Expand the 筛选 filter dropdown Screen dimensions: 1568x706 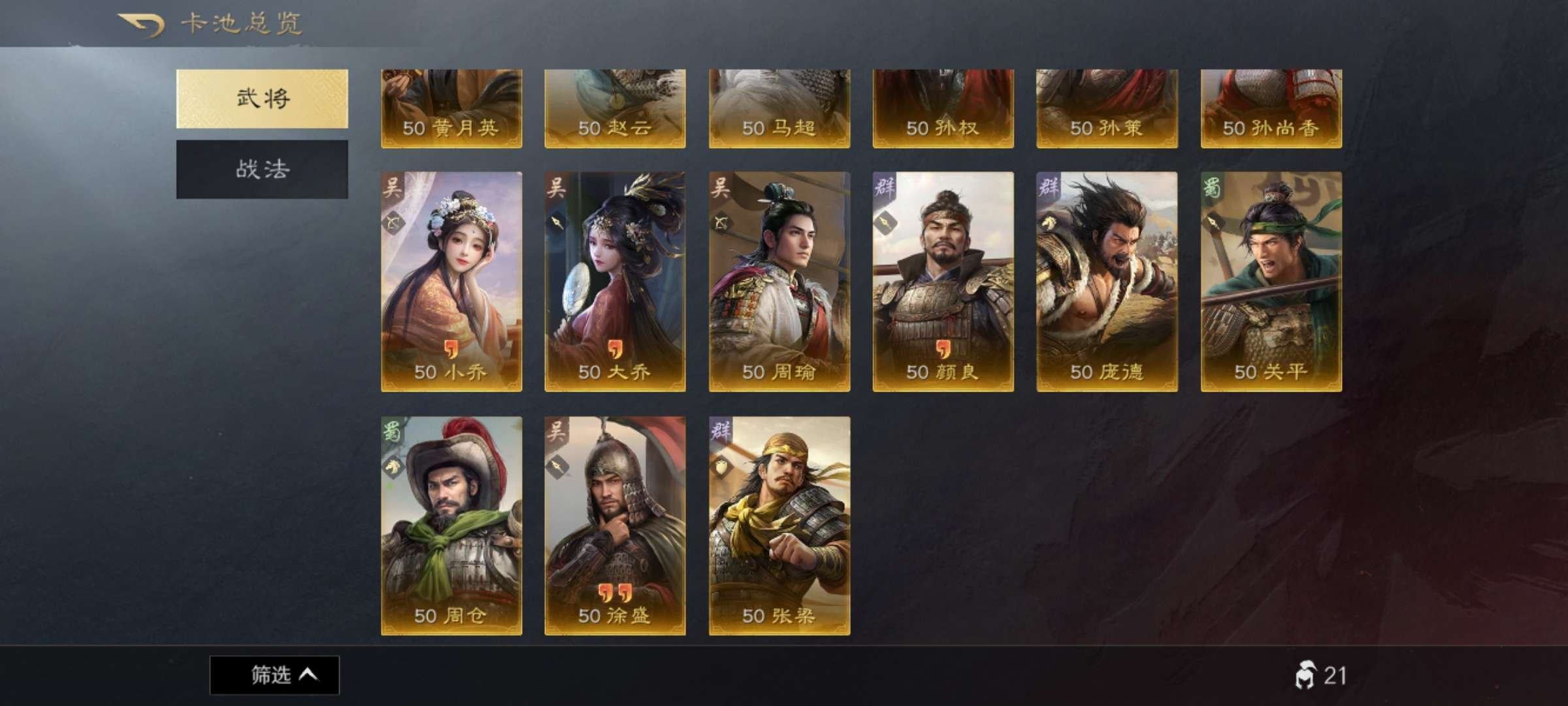(274, 675)
